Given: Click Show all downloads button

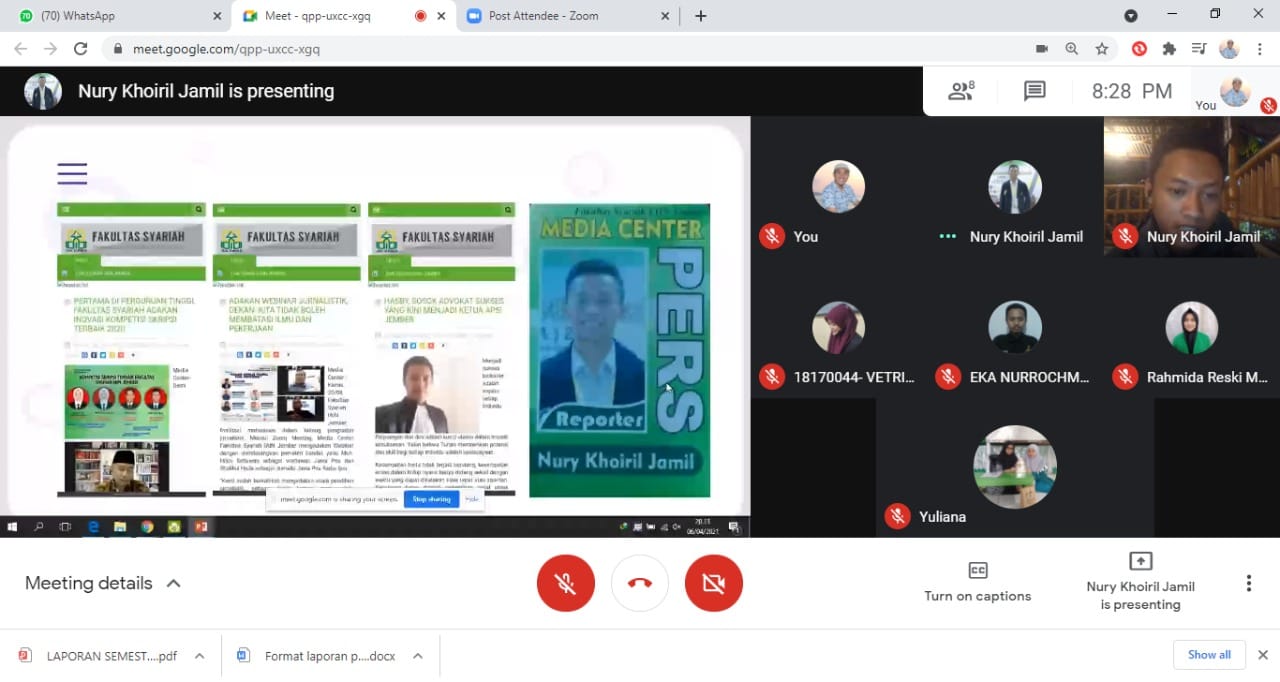Looking at the screenshot, I should point(1209,655).
